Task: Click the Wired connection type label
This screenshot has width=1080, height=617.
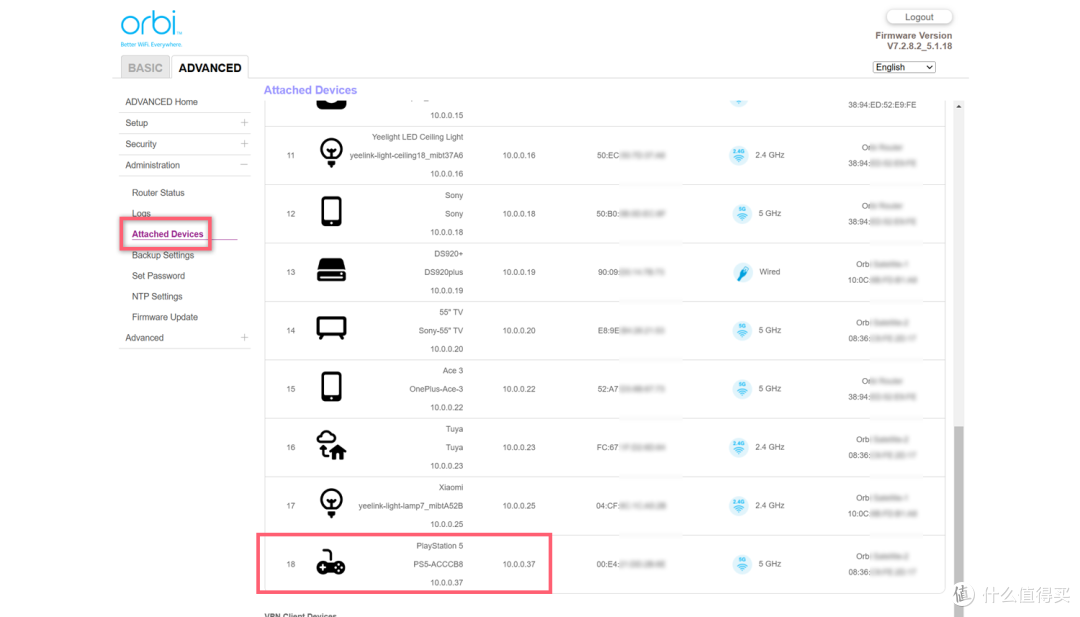Action: 769,272
